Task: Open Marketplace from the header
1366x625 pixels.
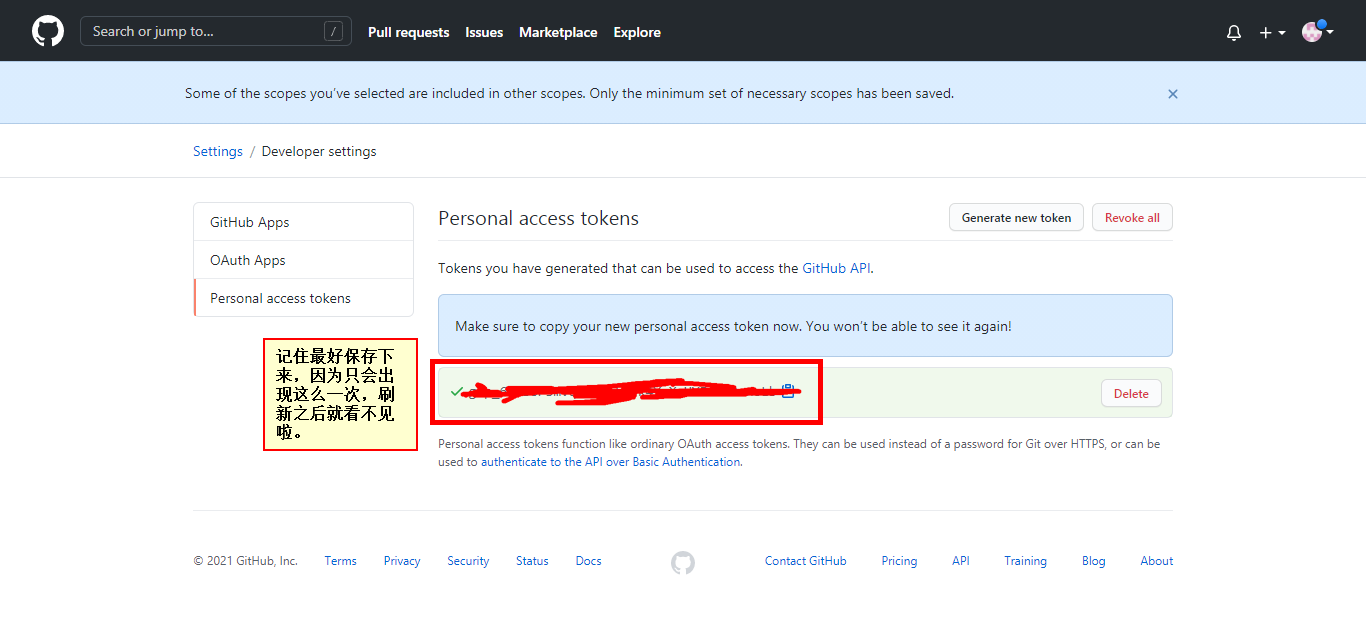Action: (558, 32)
